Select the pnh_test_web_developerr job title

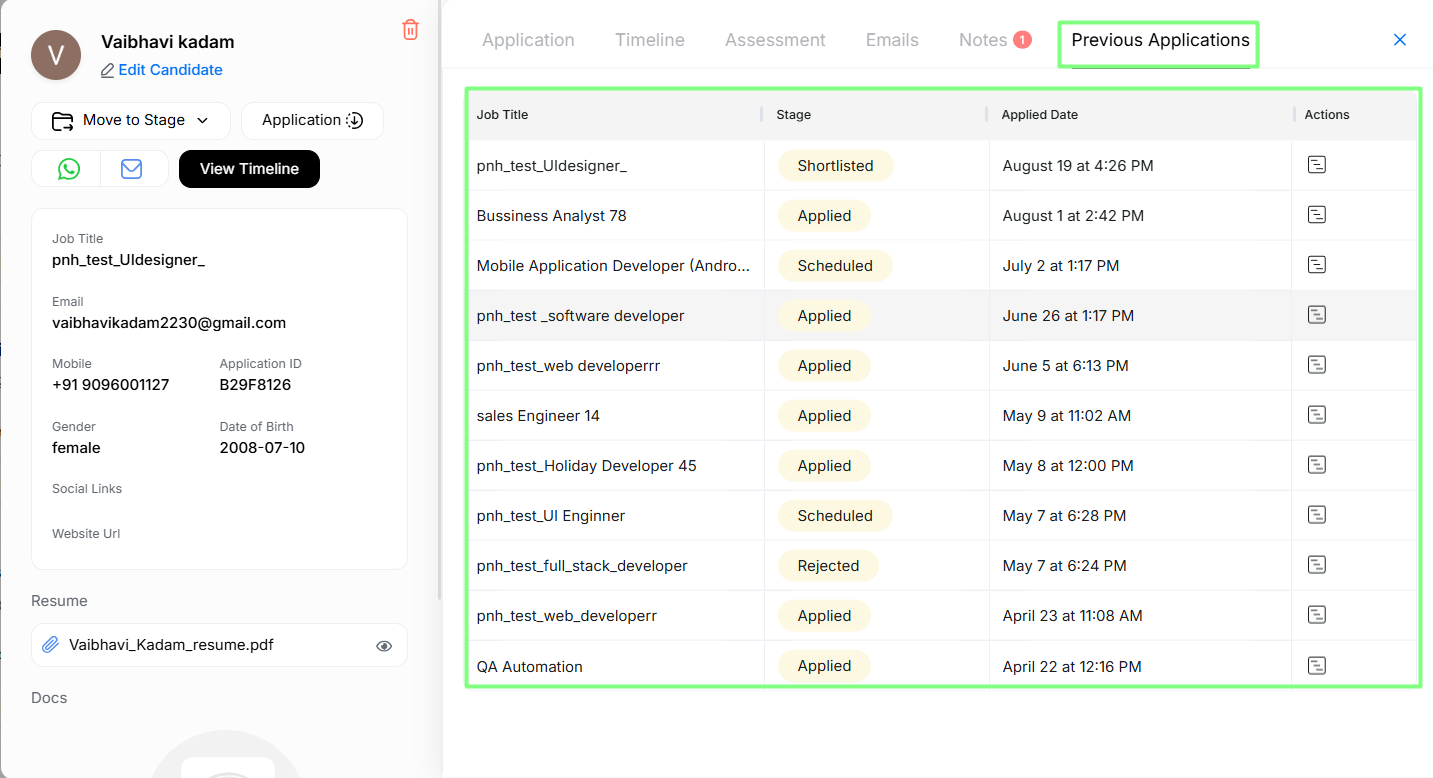click(x=567, y=616)
